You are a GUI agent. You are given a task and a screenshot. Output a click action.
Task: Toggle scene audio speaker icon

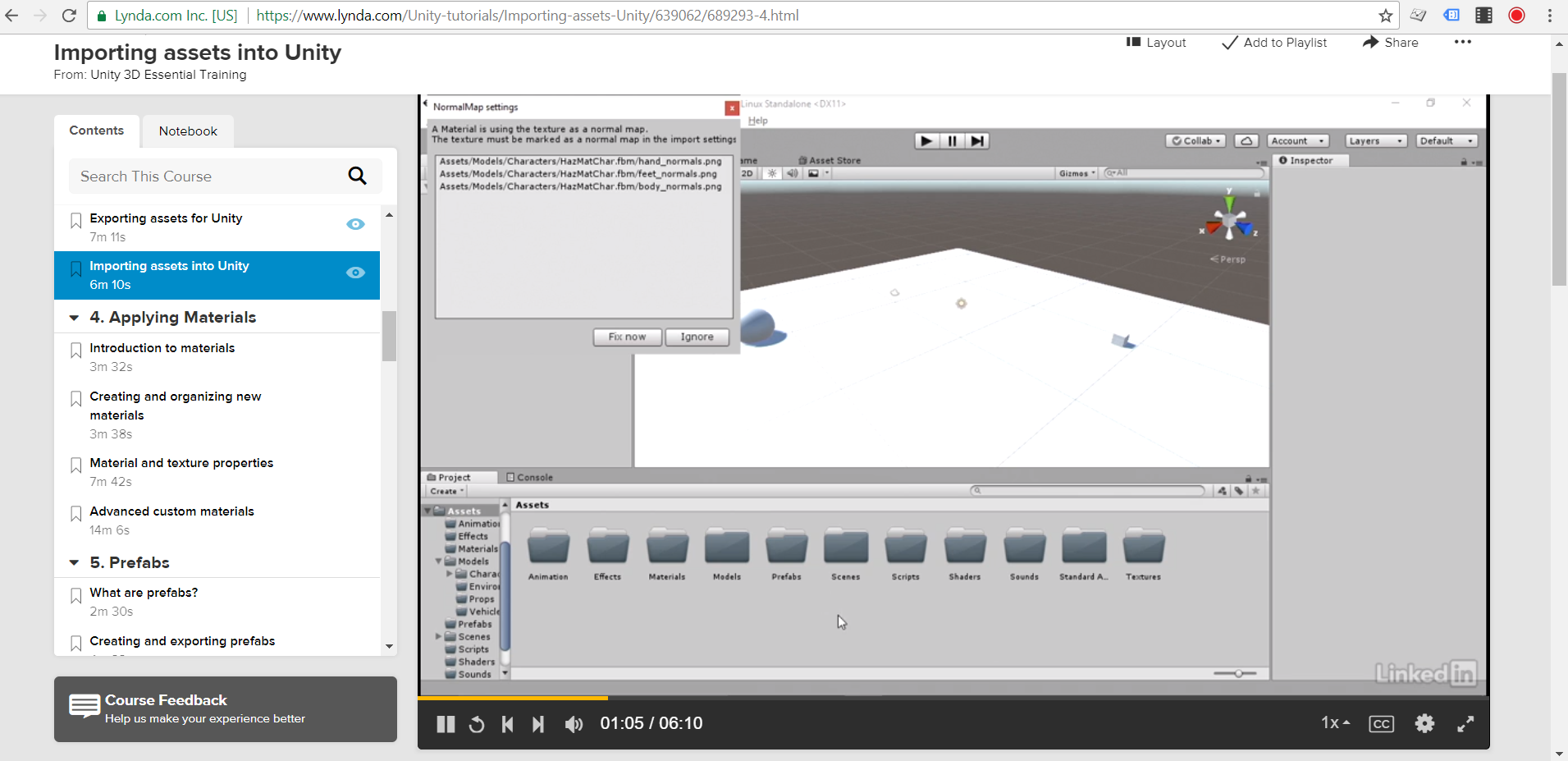point(793,173)
